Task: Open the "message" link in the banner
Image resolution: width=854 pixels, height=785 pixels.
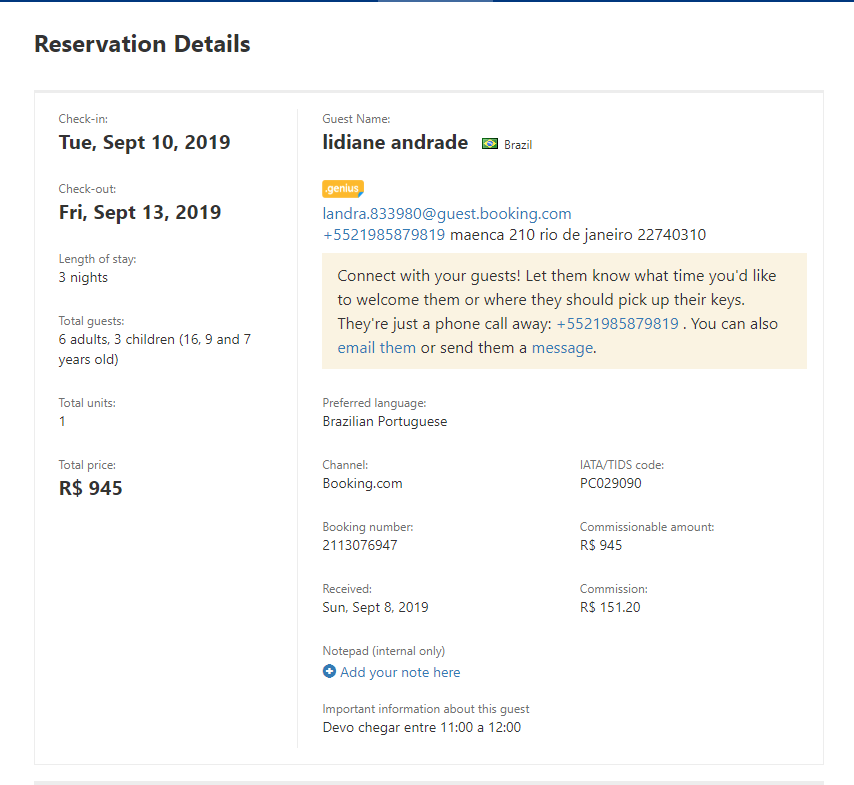Action: point(562,348)
